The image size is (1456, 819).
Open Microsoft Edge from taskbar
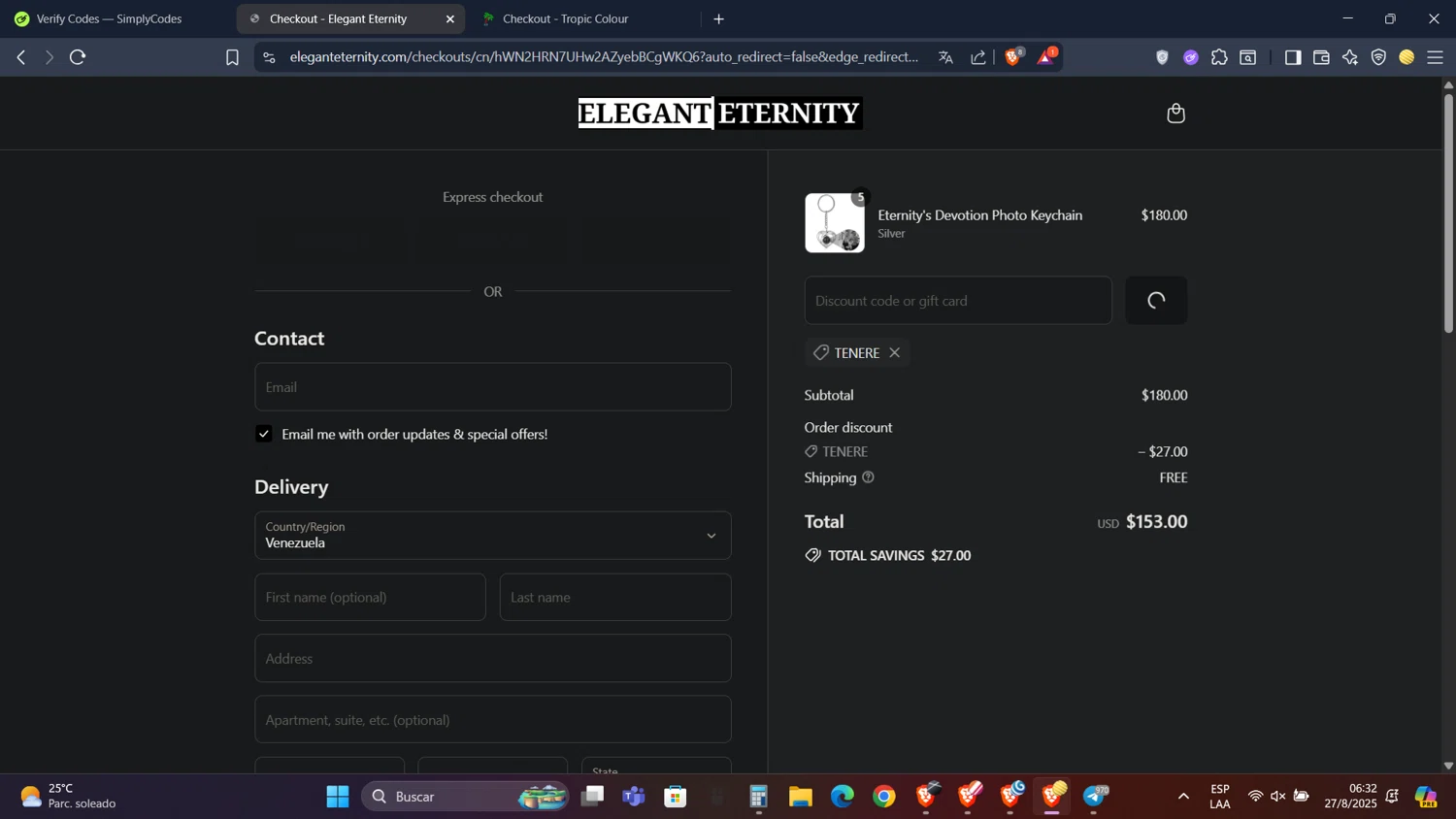tap(842, 797)
